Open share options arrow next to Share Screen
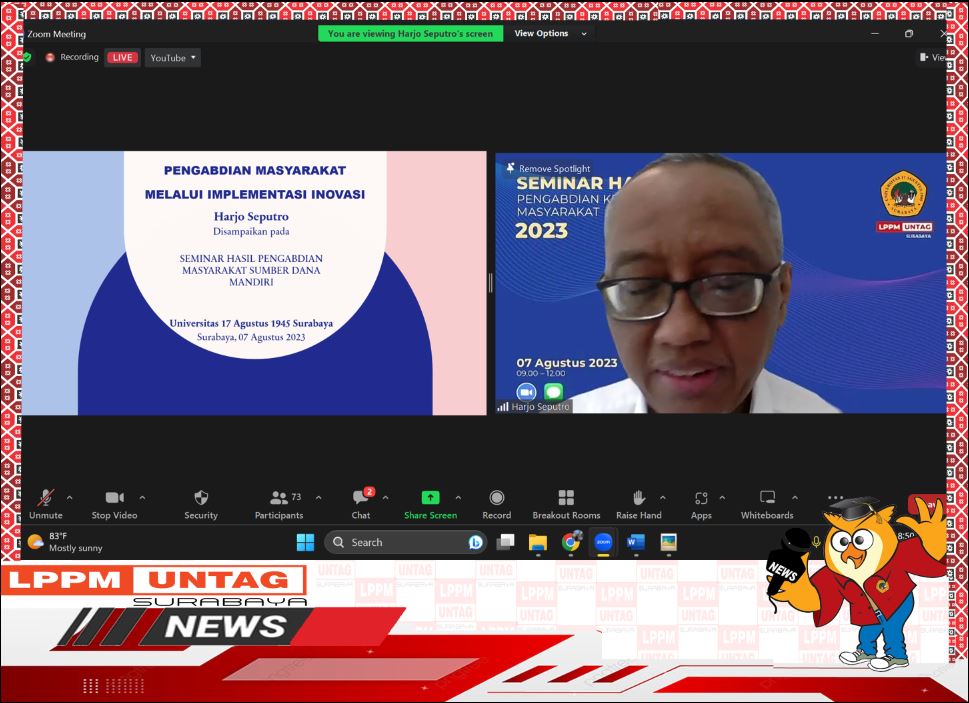 click(458, 497)
